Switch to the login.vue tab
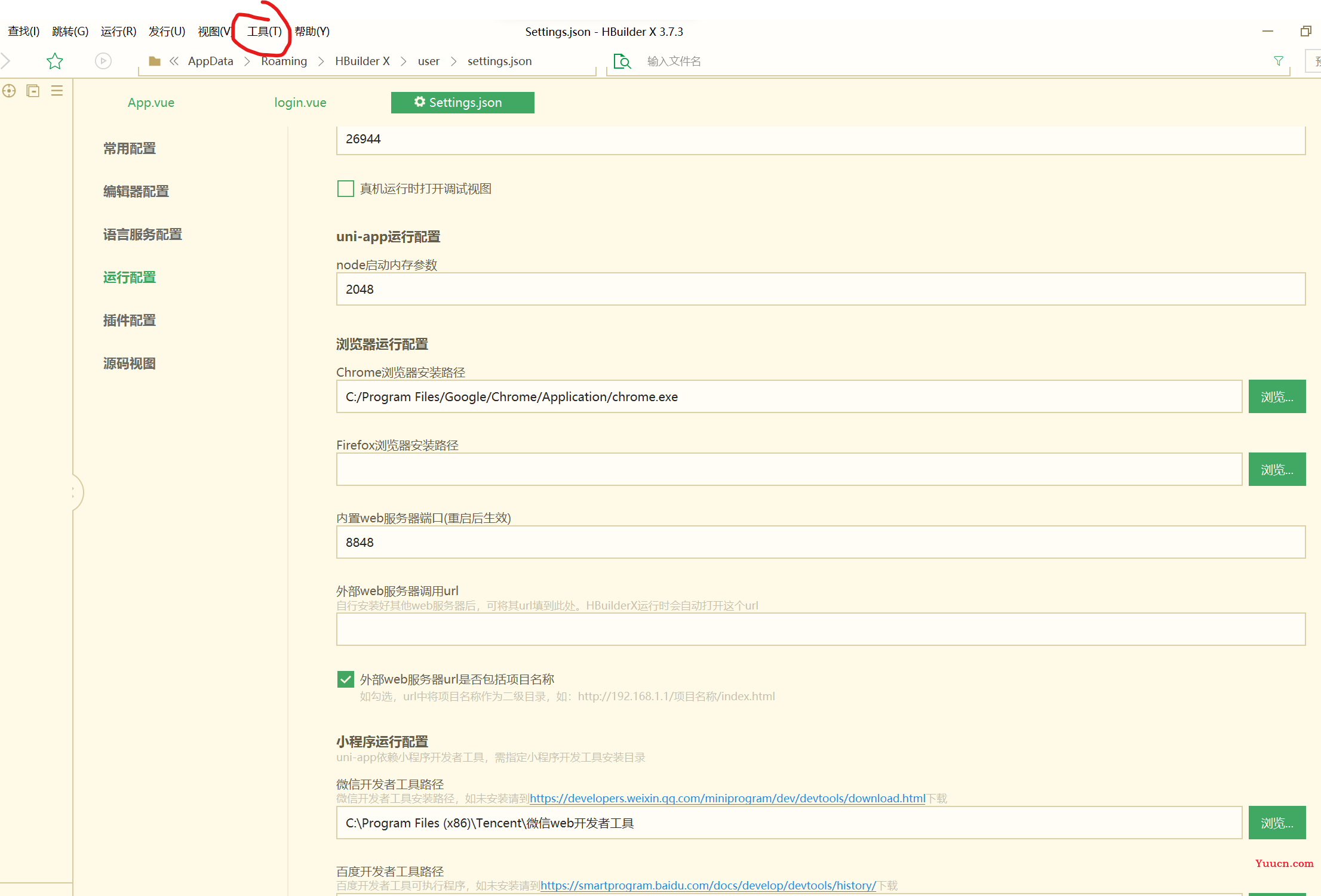The width and height of the screenshot is (1321, 896). (x=300, y=103)
